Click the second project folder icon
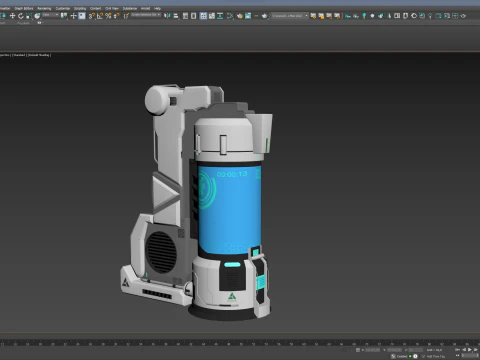 pos(321,16)
